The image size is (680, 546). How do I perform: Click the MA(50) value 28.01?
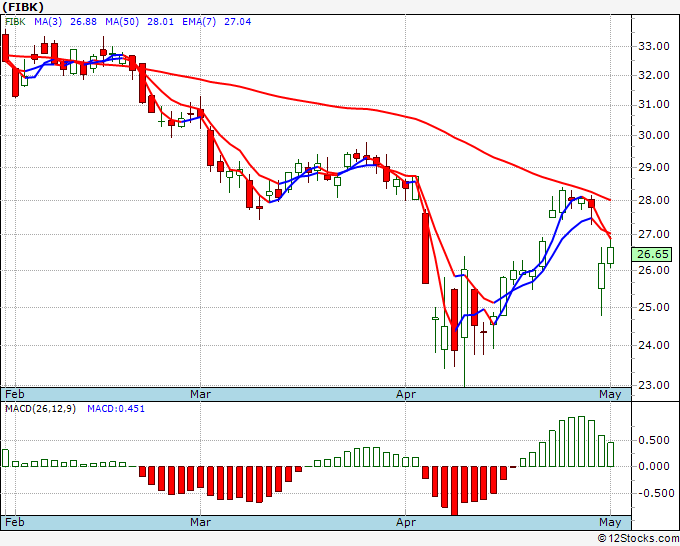[160, 22]
